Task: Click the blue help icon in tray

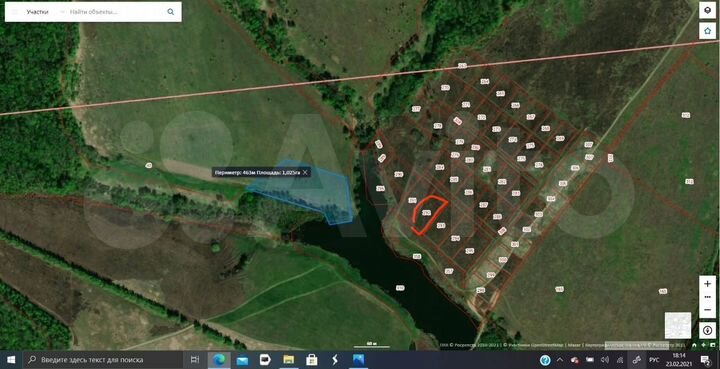Action: tap(545, 360)
